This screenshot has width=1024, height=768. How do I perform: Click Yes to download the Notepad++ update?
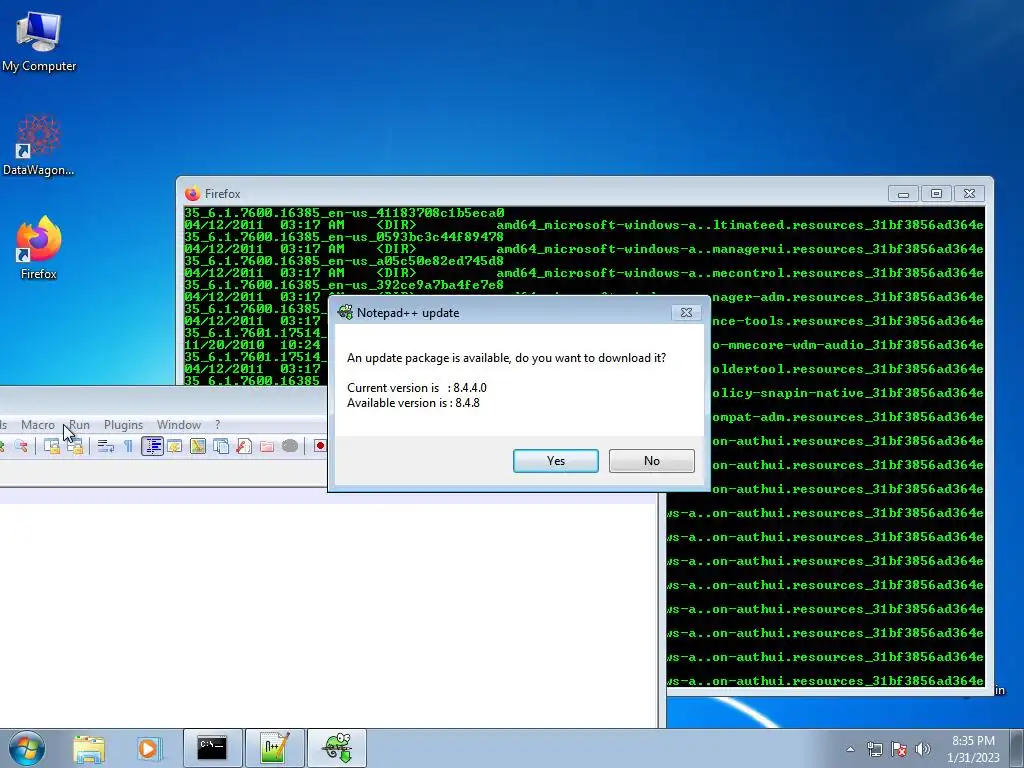[556, 460]
